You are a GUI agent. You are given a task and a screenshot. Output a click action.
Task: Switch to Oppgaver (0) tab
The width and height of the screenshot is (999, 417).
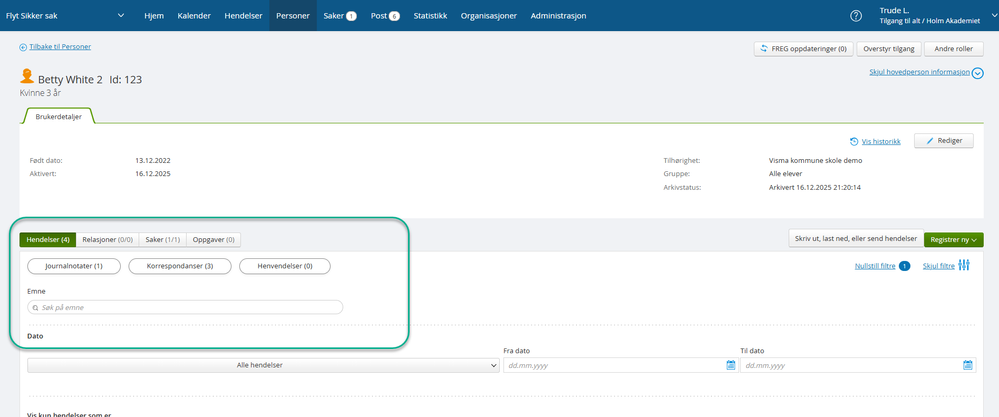pyautogui.click(x=213, y=240)
